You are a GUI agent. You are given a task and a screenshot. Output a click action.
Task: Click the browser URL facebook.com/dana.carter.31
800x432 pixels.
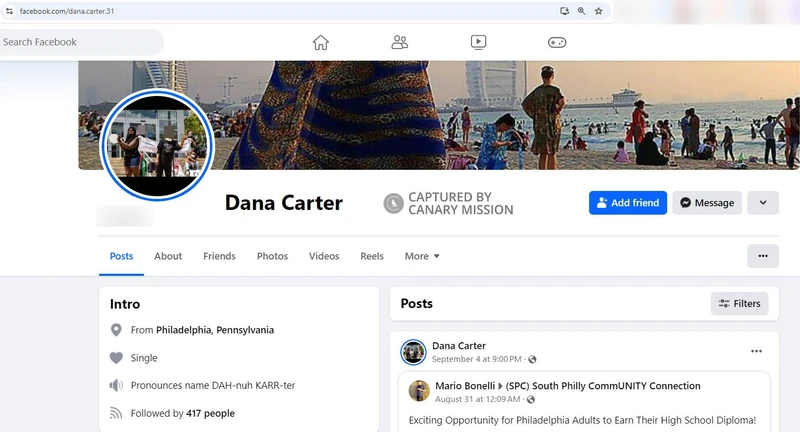click(x=67, y=11)
